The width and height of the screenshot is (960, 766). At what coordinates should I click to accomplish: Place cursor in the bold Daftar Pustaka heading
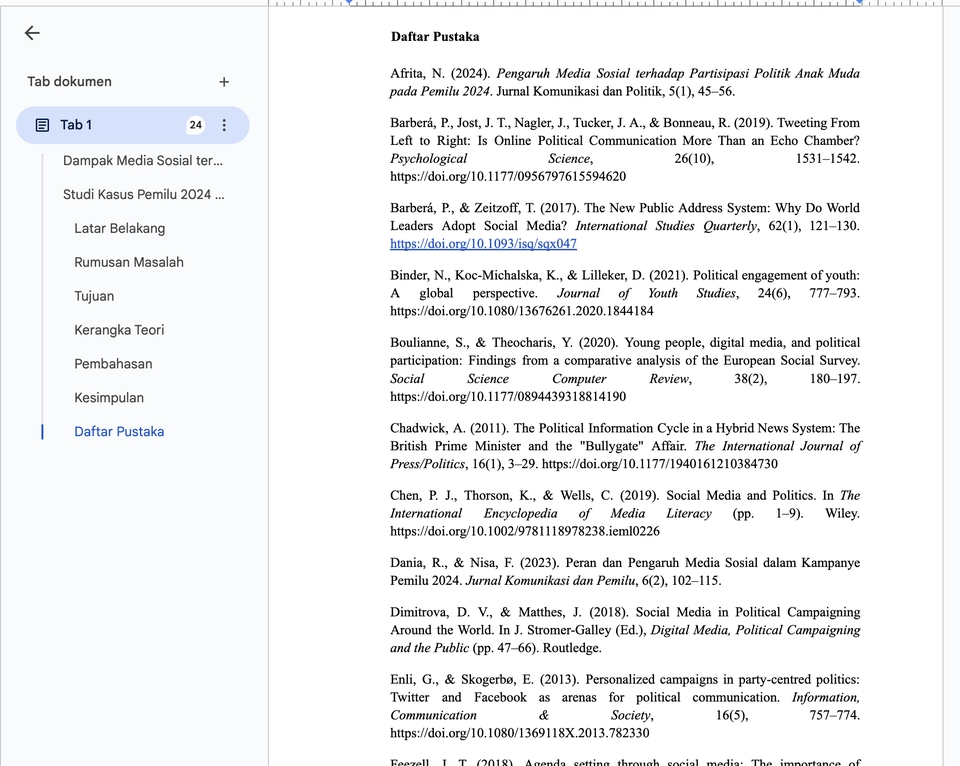434,37
